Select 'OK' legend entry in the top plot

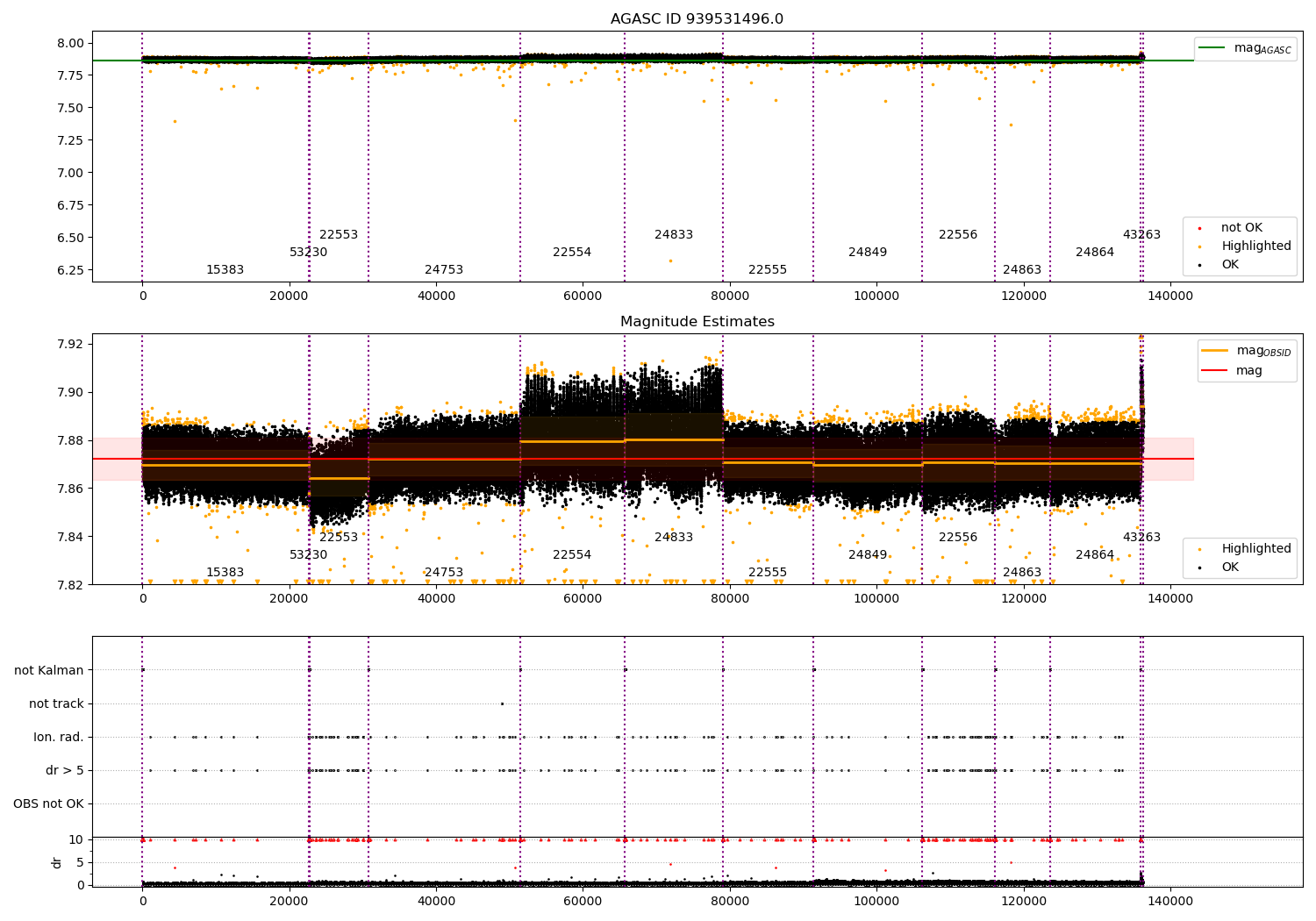pyautogui.click(x=1230, y=265)
